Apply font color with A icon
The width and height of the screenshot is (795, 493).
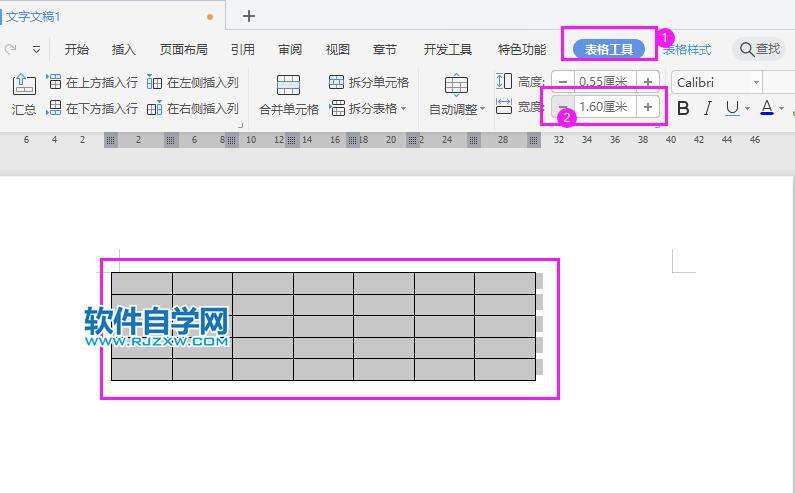(x=767, y=108)
